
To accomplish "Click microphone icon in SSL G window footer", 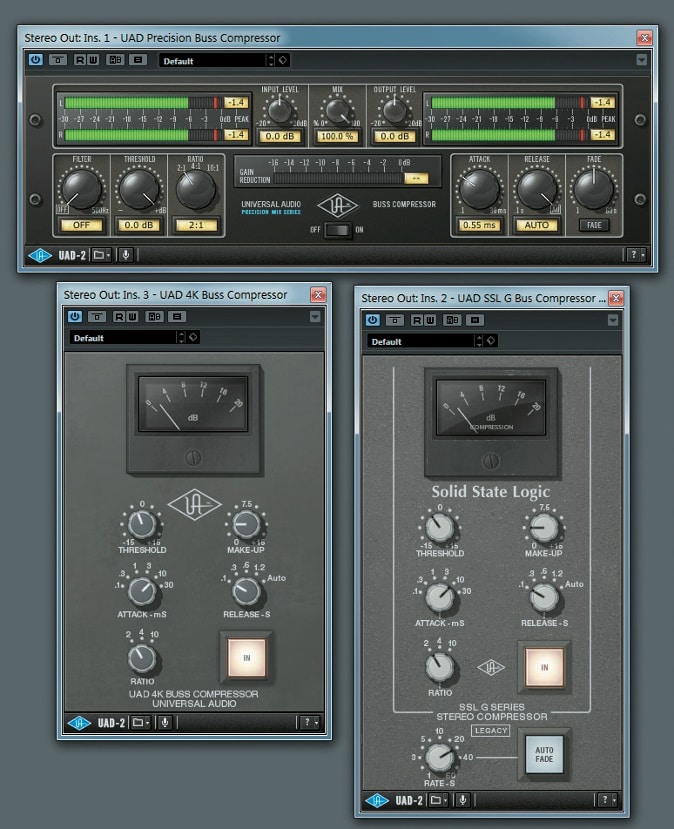I will (x=463, y=800).
